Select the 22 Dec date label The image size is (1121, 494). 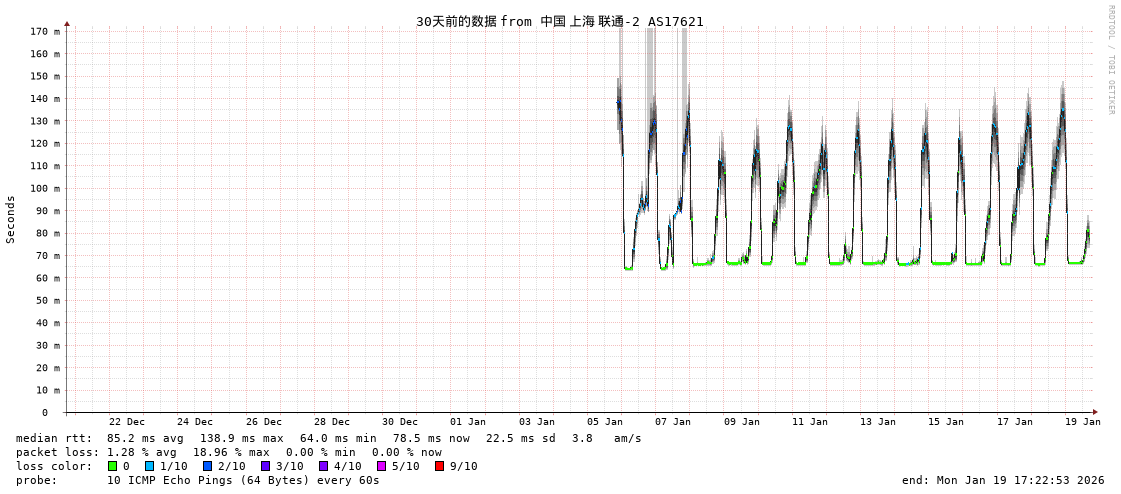[x=126, y=422]
